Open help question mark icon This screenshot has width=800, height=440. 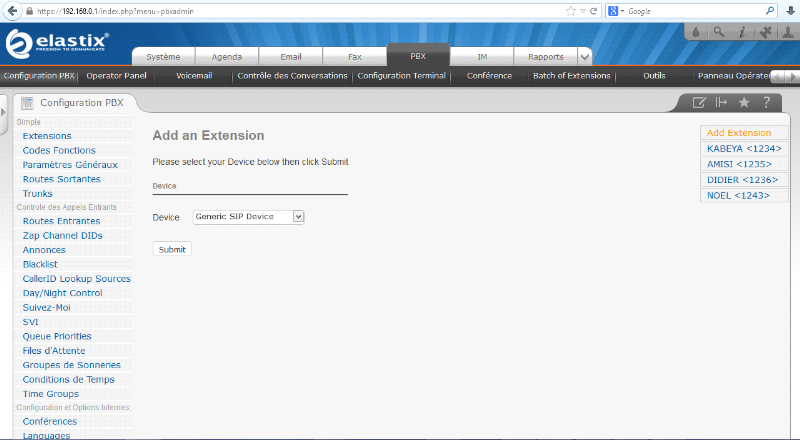coord(766,103)
